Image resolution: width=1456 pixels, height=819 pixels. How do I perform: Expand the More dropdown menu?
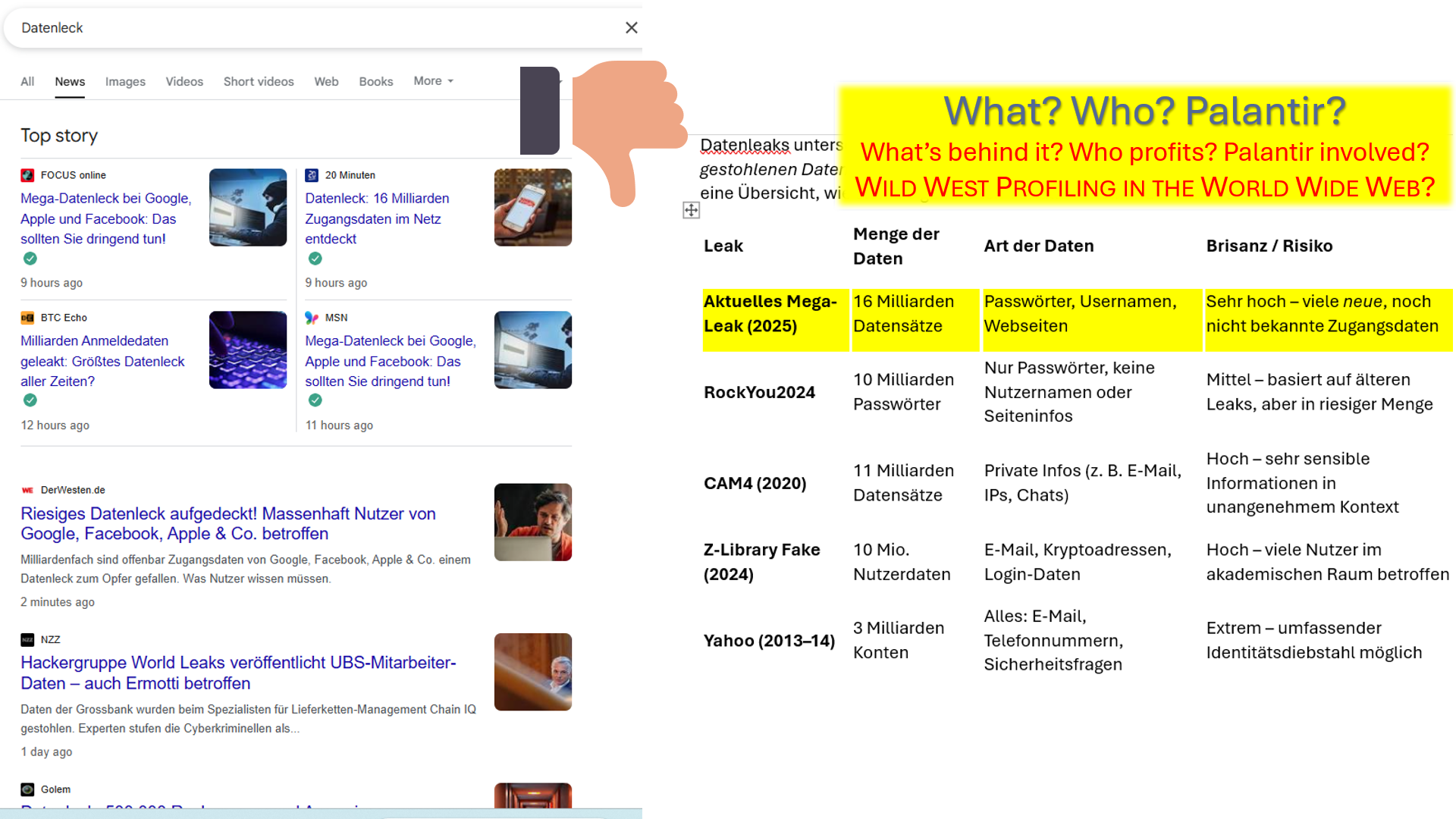point(433,80)
